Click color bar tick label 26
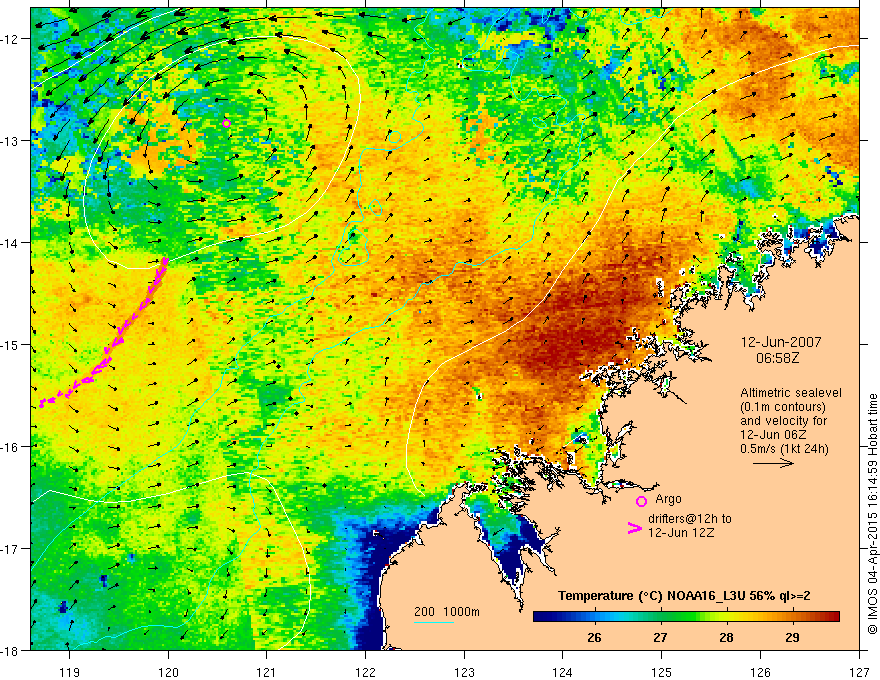 click(x=594, y=637)
